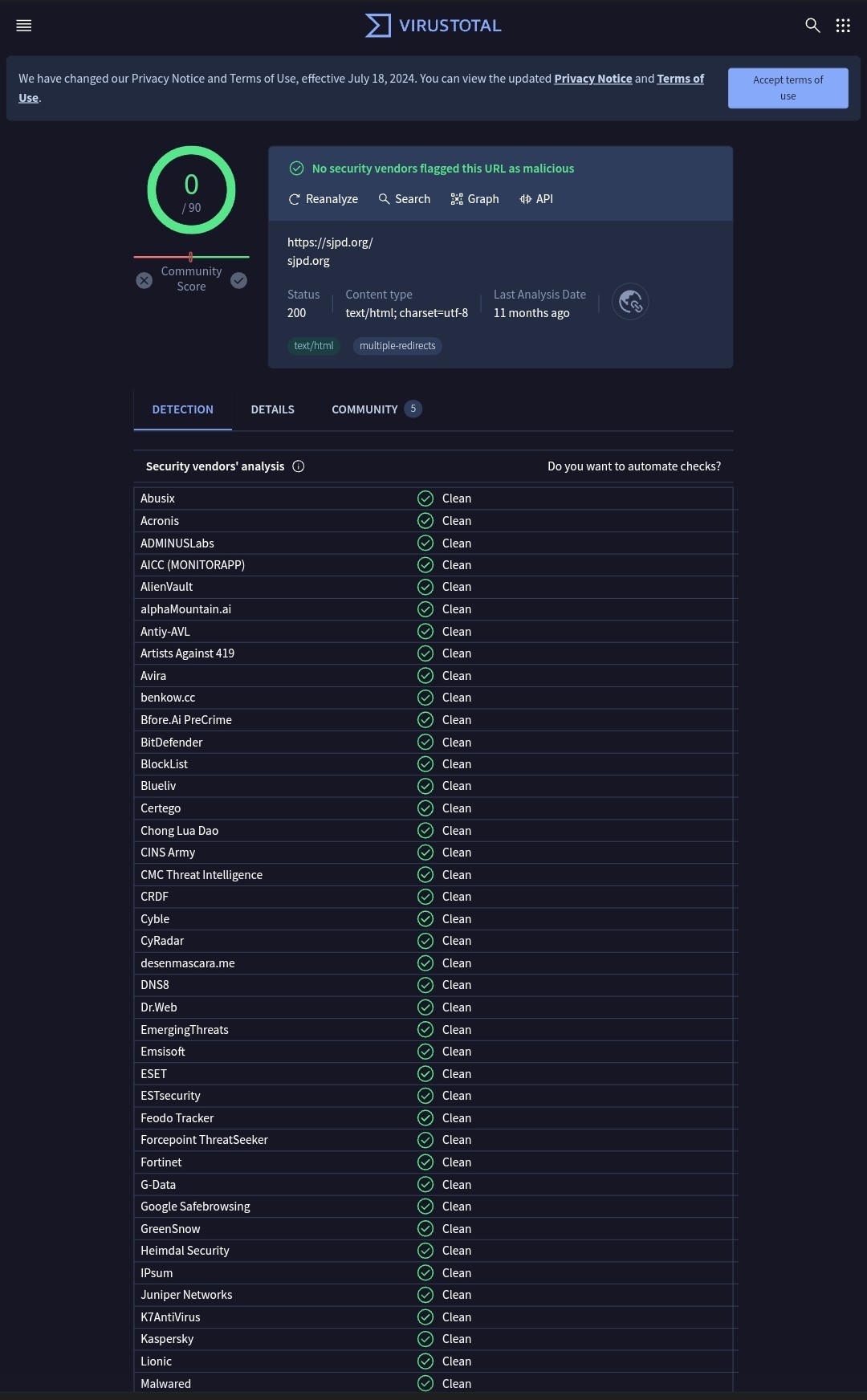Click the Community tab count badge 5
Image resolution: width=867 pixels, height=1400 pixels.
(413, 409)
